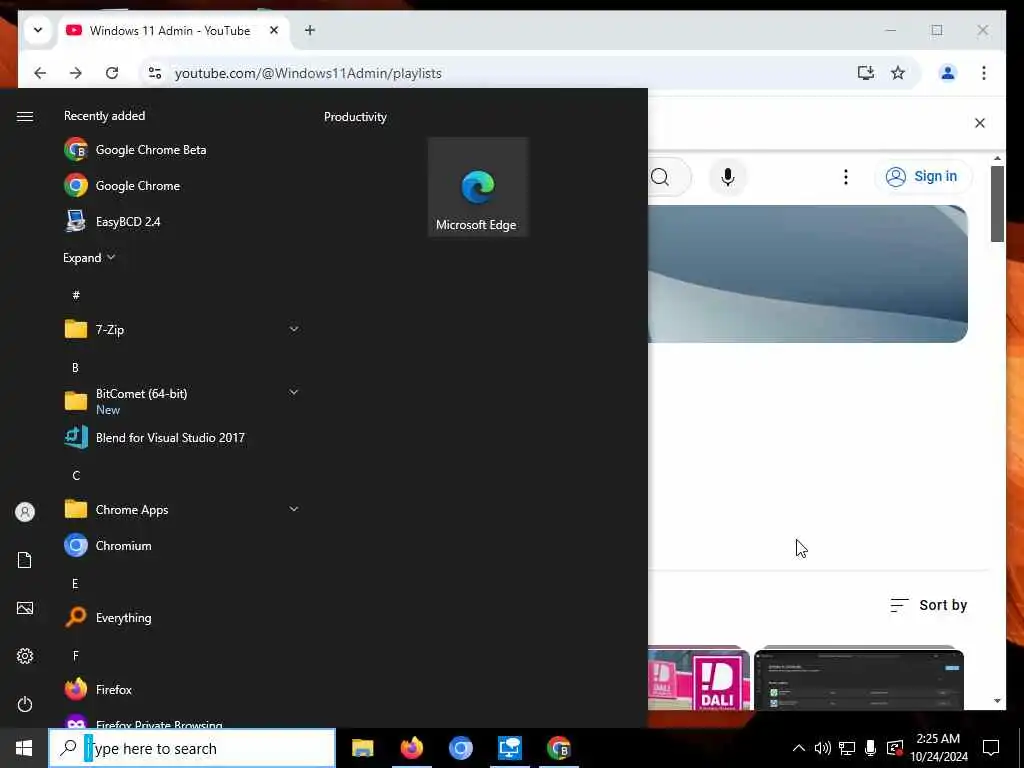This screenshot has width=1024, height=768.
Task: Open the notification center
Action: tap(991, 748)
